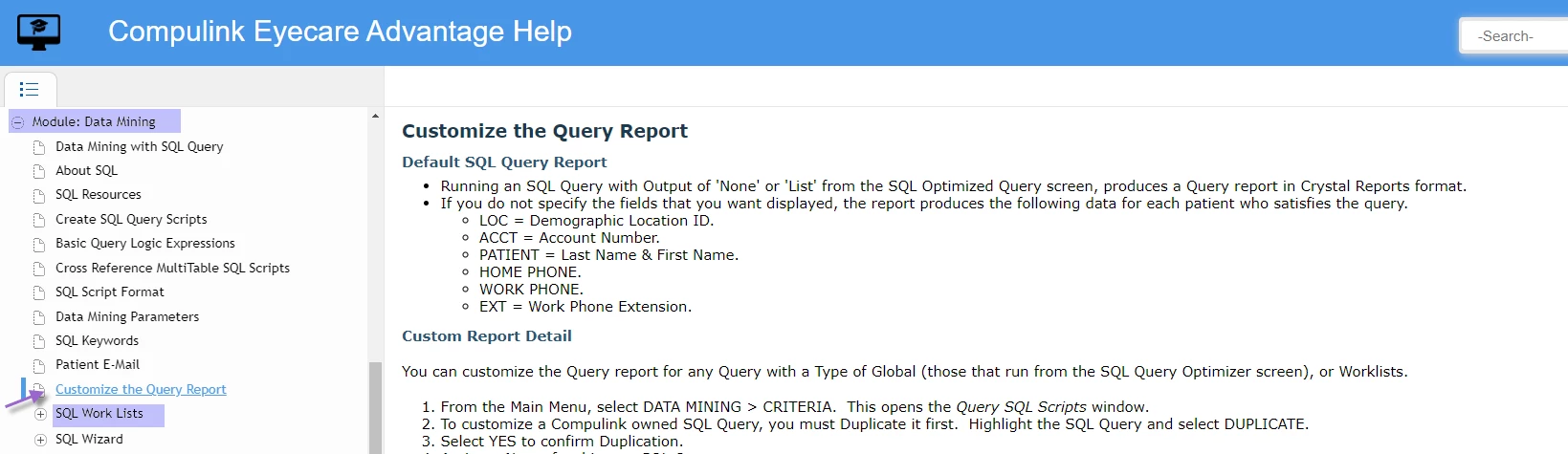The height and width of the screenshot is (454, 1568).
Task: Expand the SQL Wizard tree node
Action: (40, 440)
